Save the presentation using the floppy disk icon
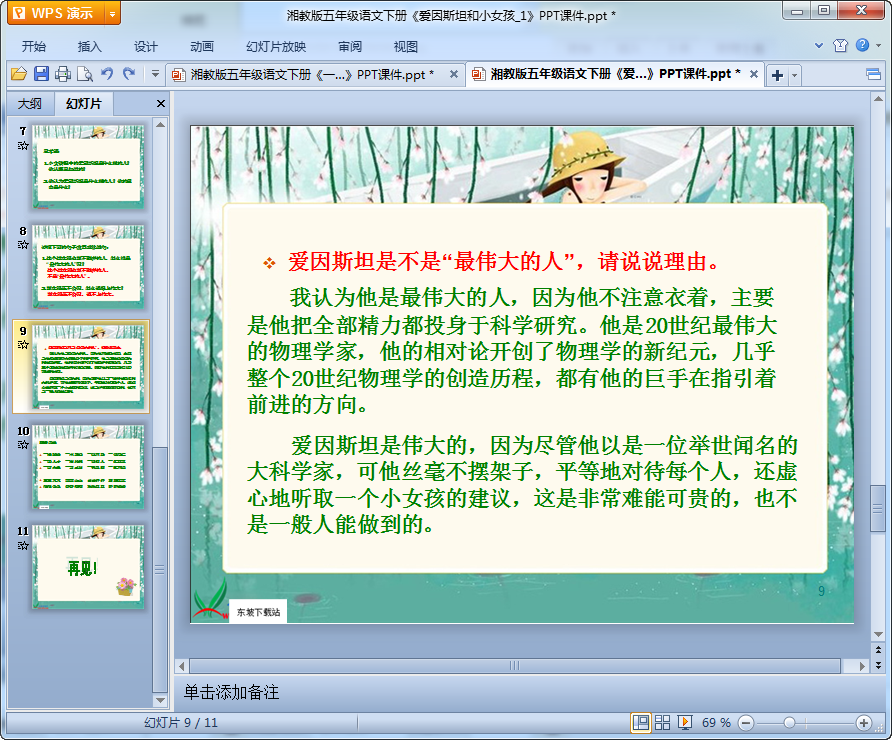Image resolution: width=892 pixels, height=740 pixels. pyautogui.click(x=41, y=74)
